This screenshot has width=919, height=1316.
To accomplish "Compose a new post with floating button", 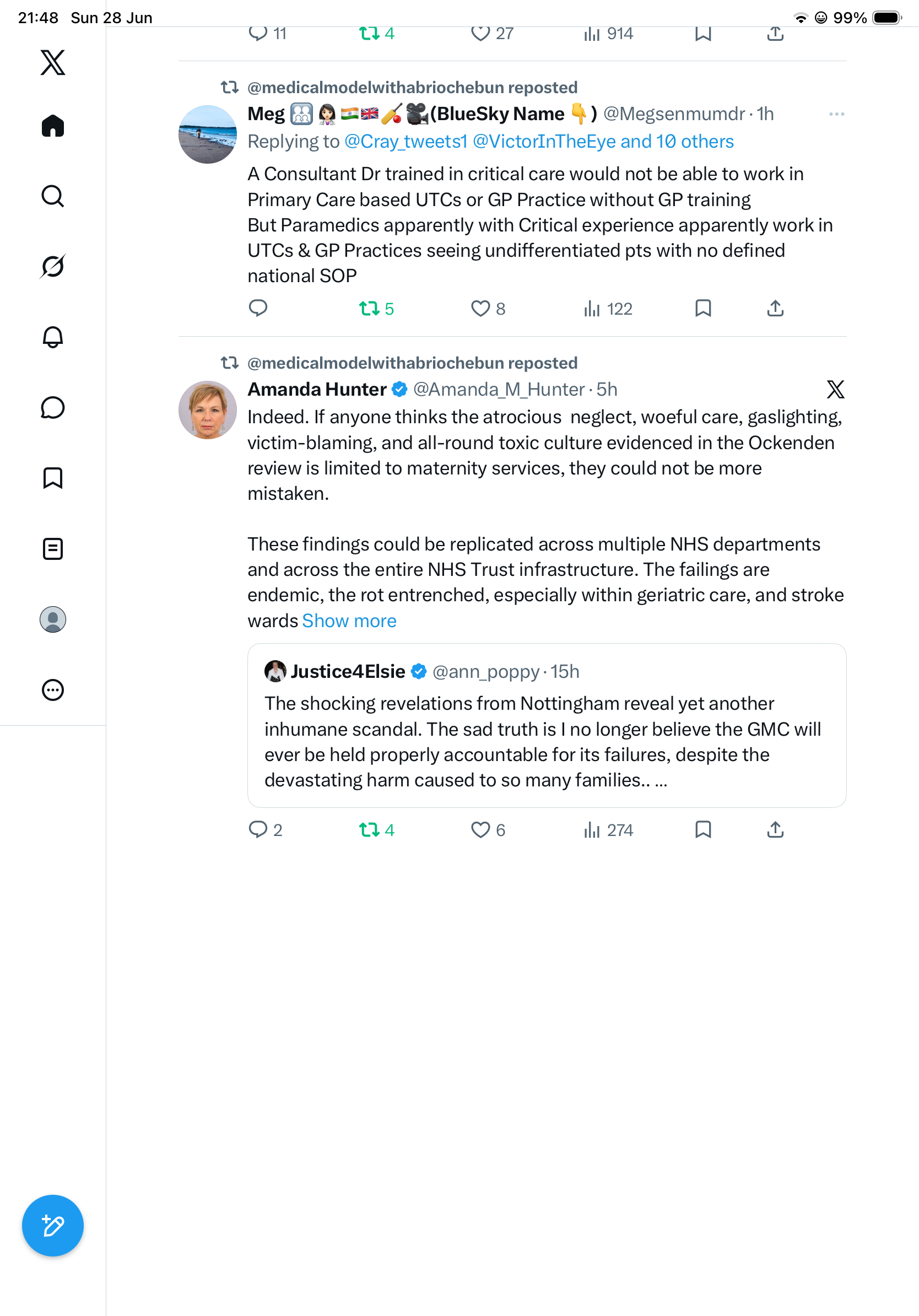I will [53, 1226].
